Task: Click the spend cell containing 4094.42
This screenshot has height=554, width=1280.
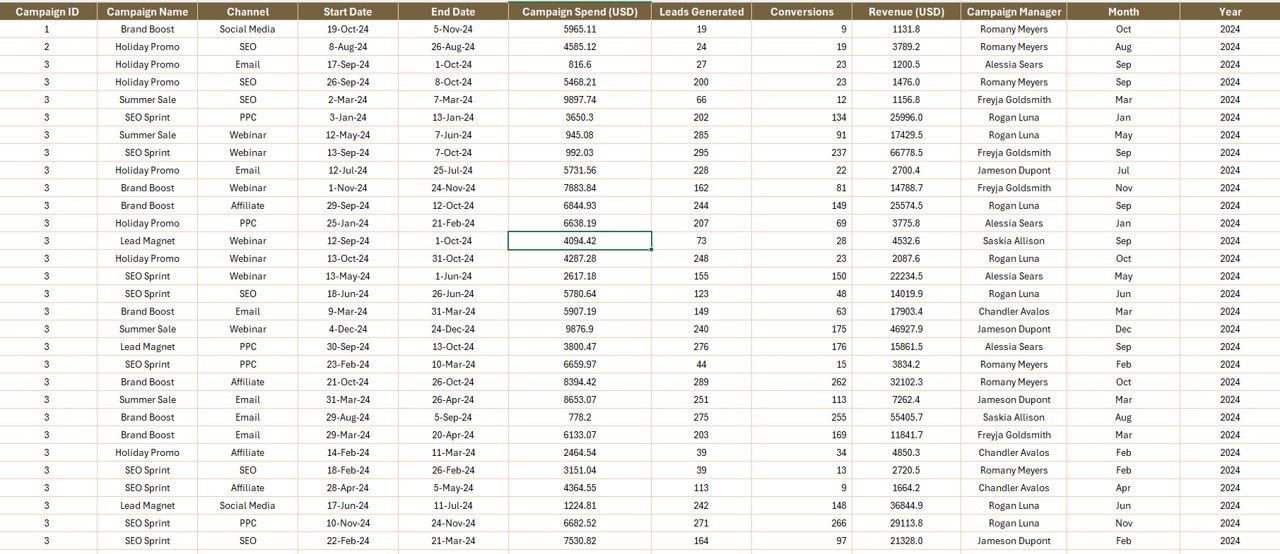Action: pos(580,241)
